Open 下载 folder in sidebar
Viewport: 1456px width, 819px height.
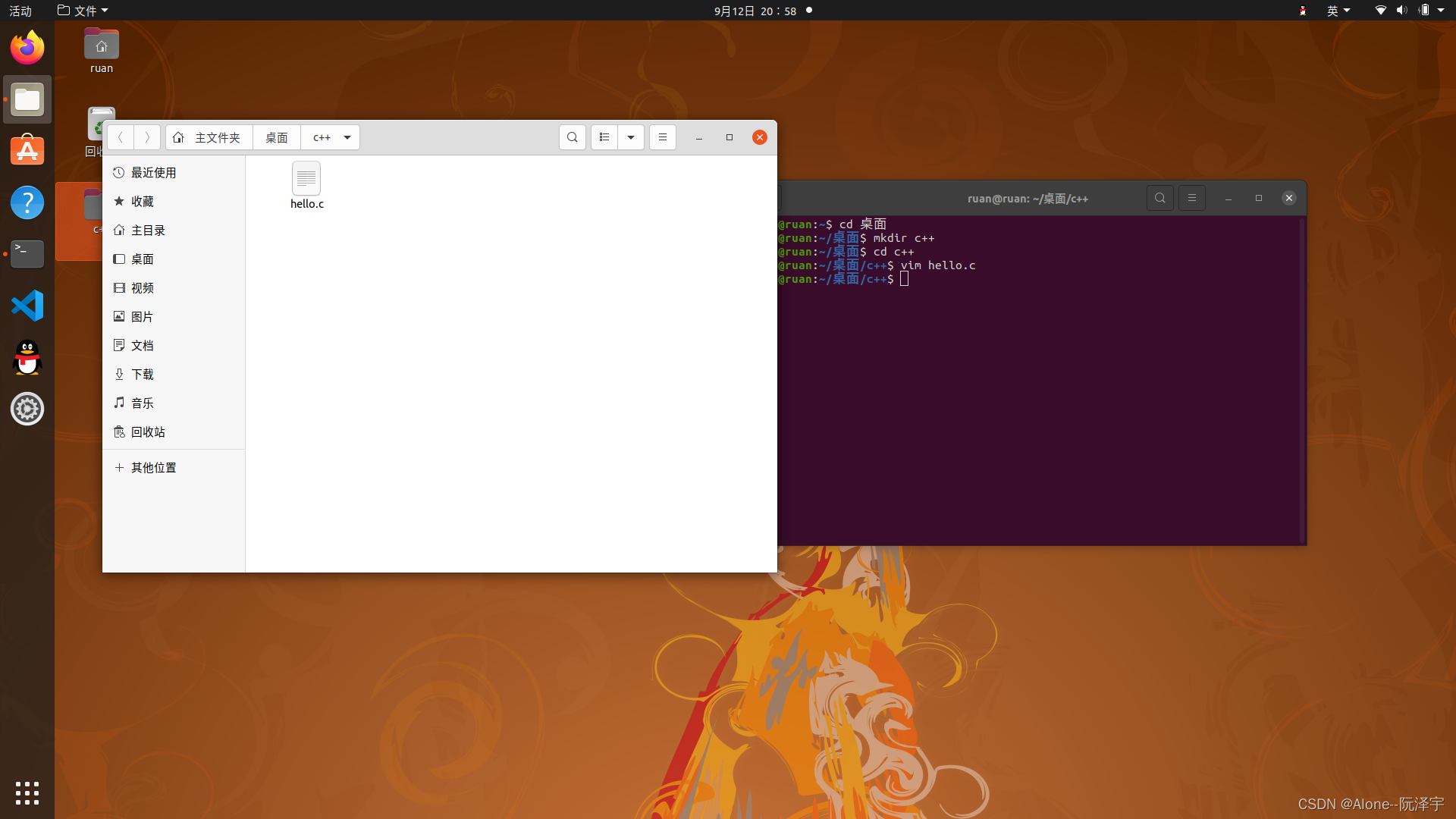[143, 375]
